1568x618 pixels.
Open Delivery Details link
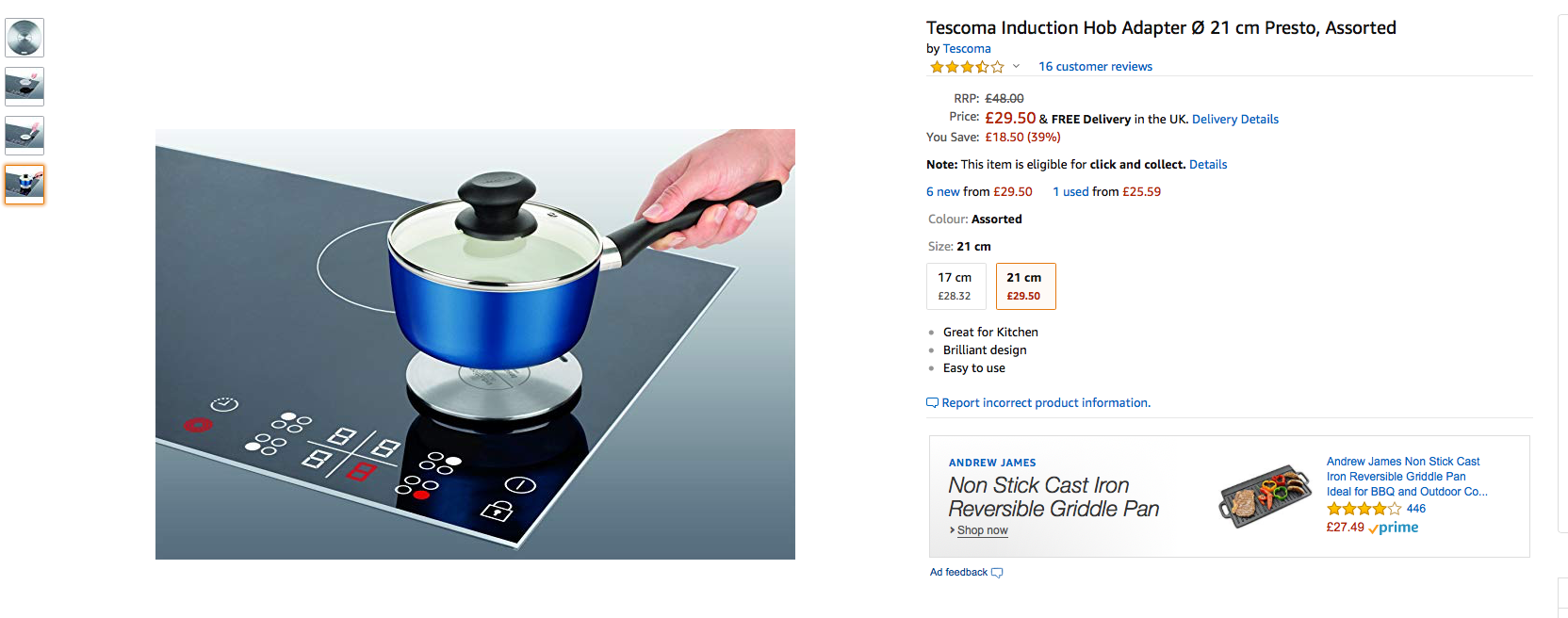click(x=1235, y=120)
